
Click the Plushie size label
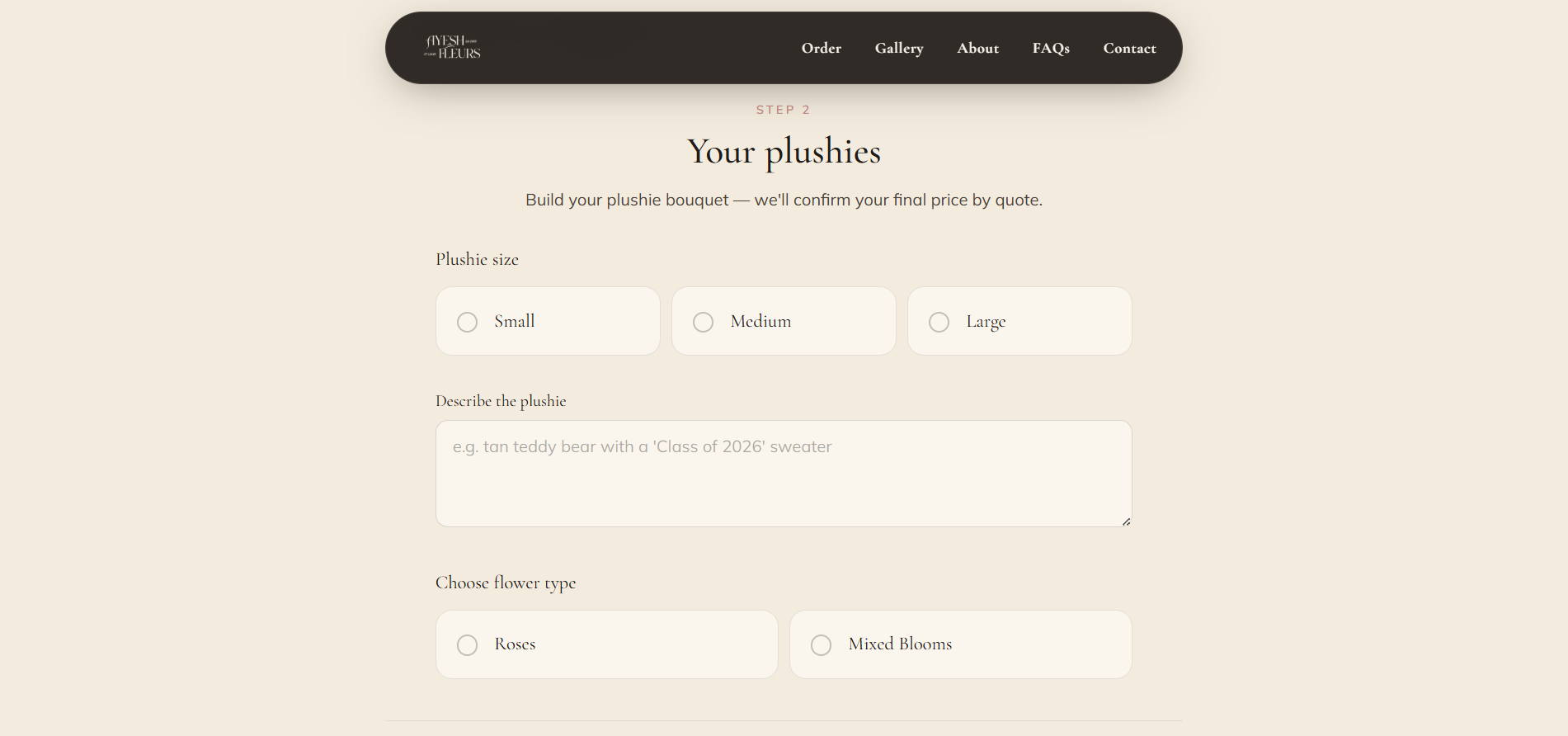click(477, 259)
